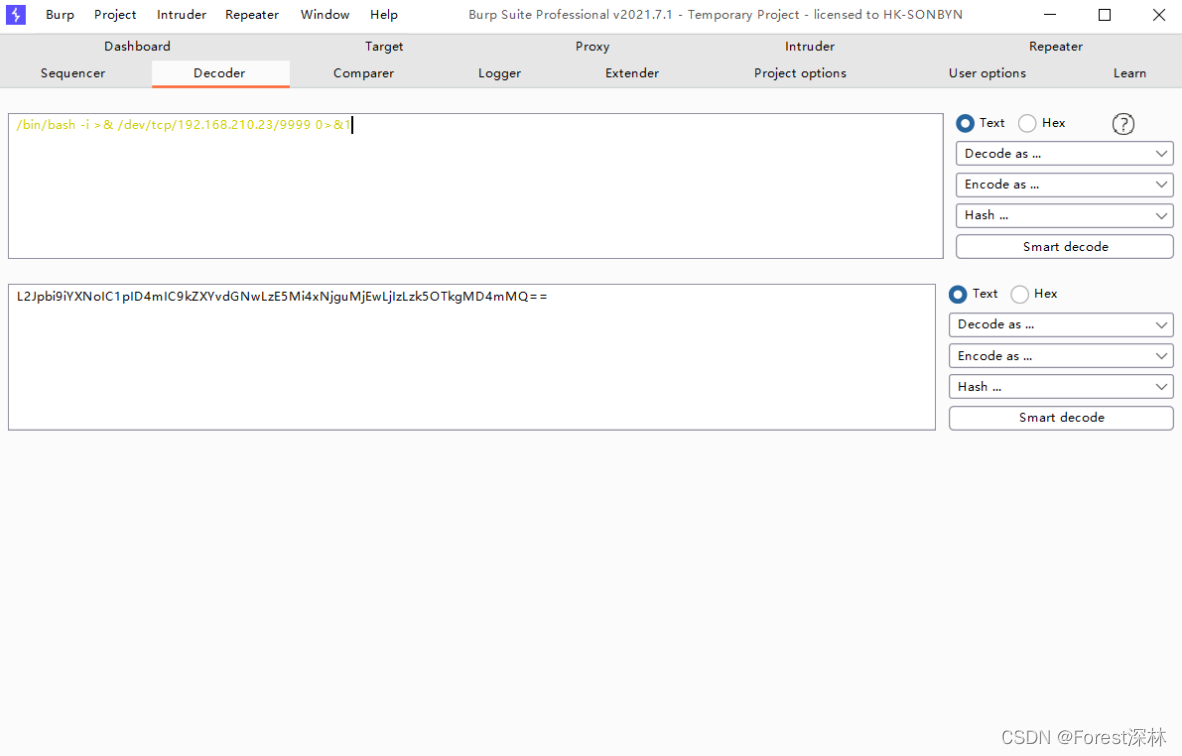
Task: Click inside the /bin/bash command input box
Action: [x=476, y=186]
